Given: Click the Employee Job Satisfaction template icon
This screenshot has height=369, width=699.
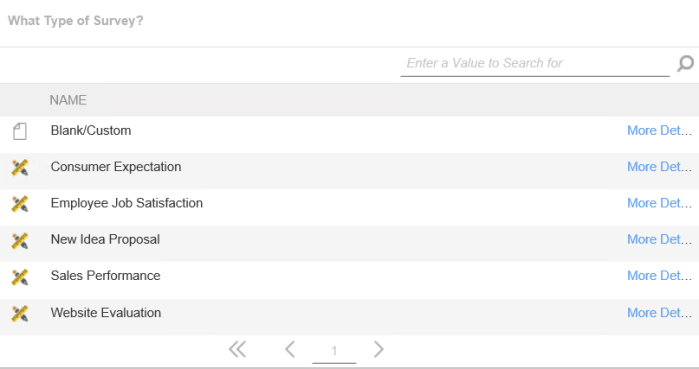Looking at the screenshot, I should point(20,204).
